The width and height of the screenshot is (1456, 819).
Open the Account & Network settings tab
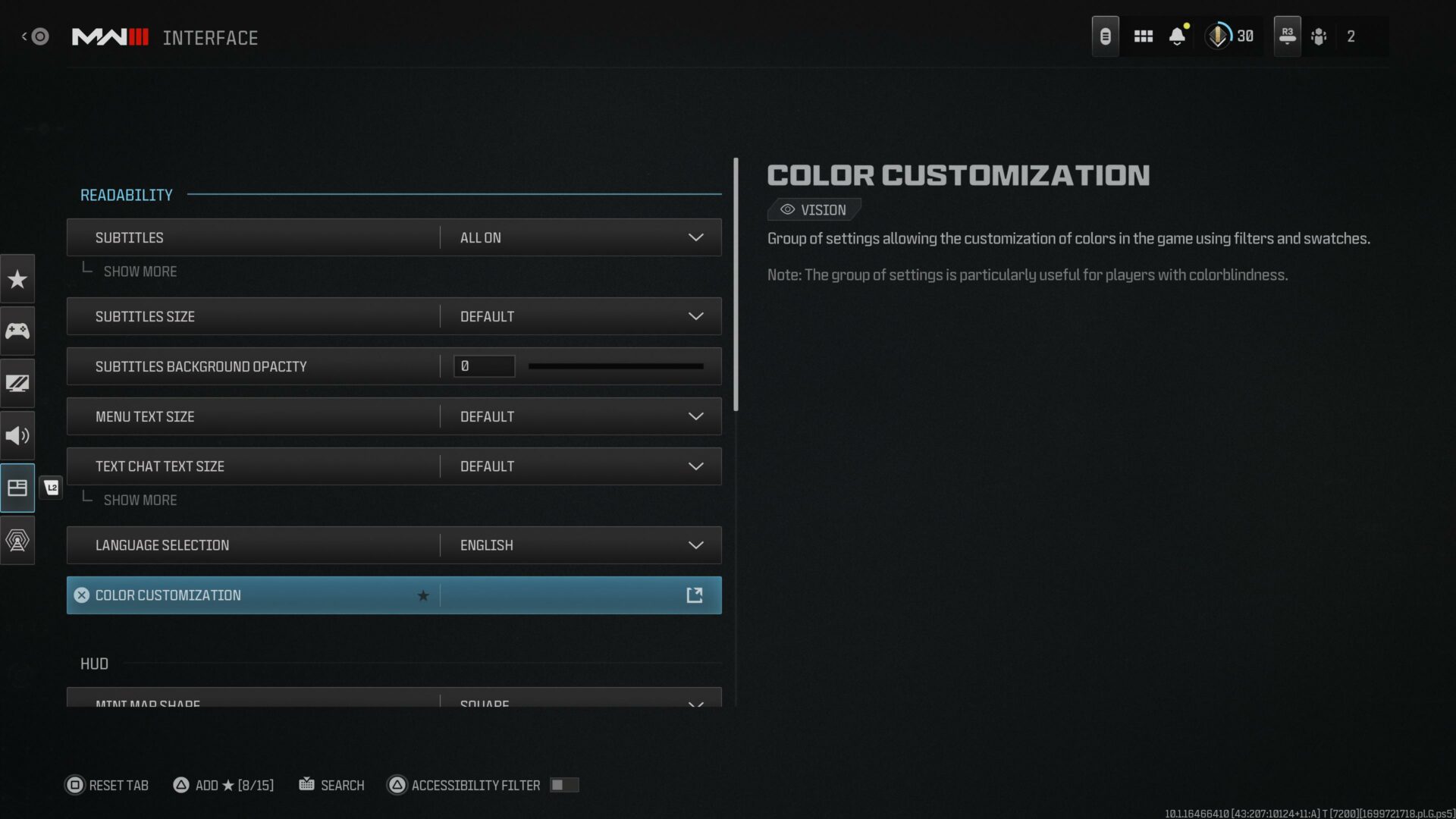tap(17, 541)
